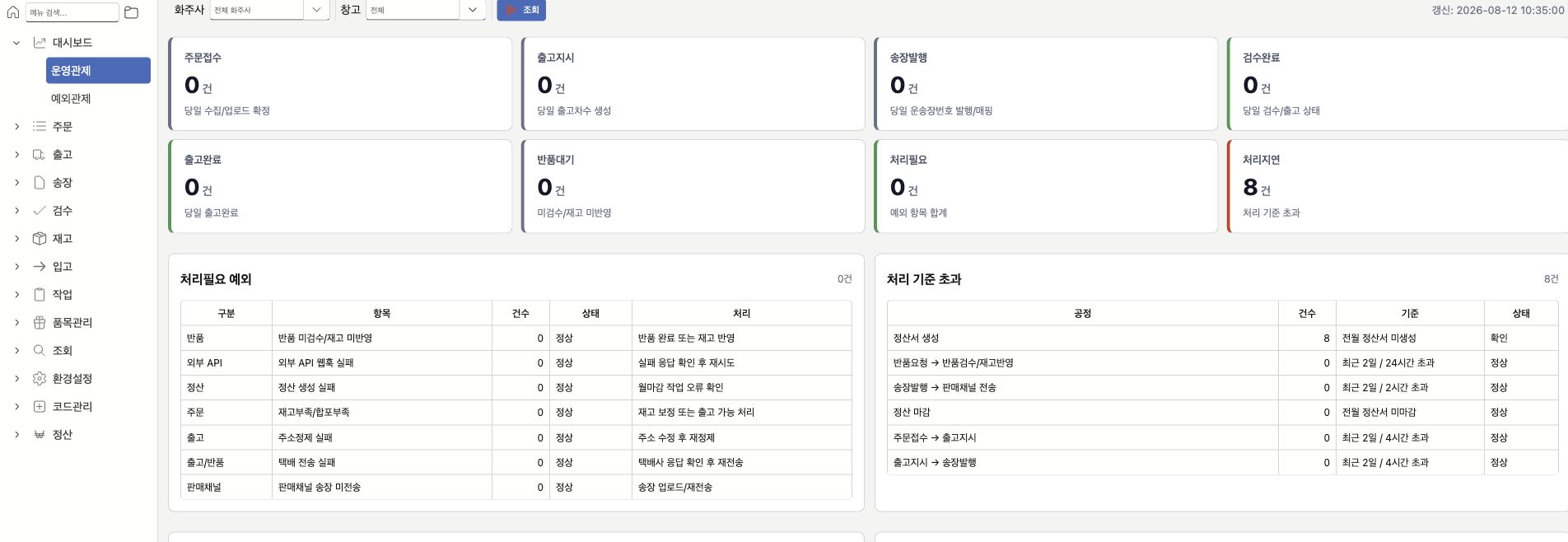Click the 반품대기 summary card
The width and height of the screenshot is (1568, 542).
(693, 185)
